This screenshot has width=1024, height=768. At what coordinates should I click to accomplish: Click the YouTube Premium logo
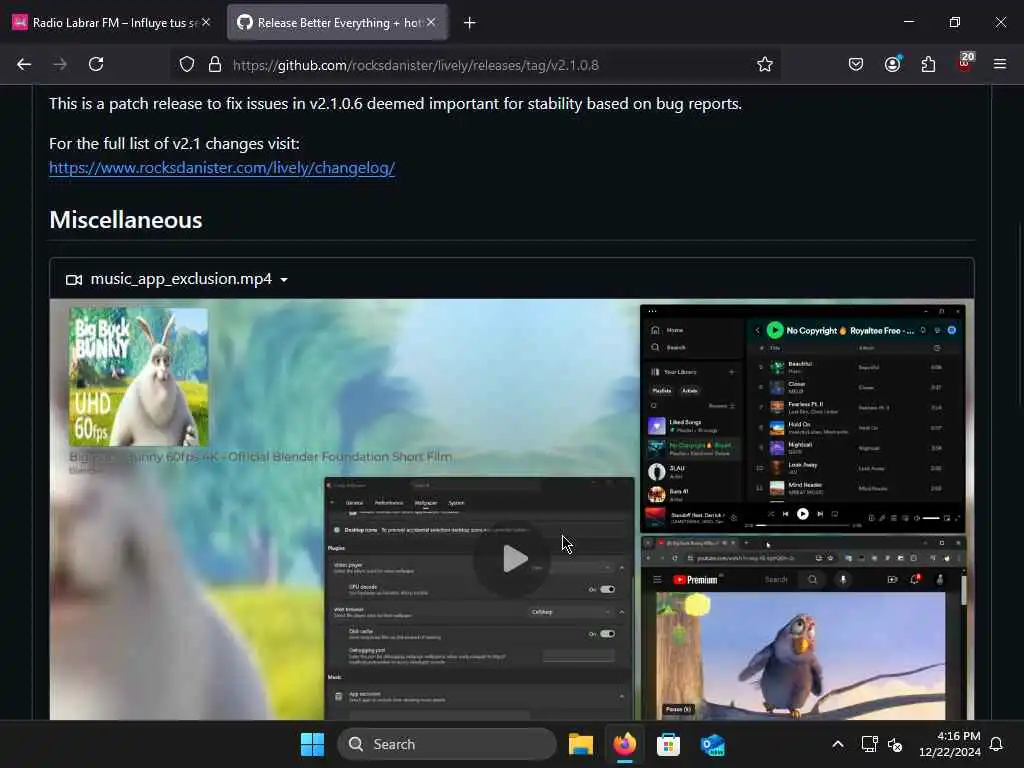(x=696, y=579)
